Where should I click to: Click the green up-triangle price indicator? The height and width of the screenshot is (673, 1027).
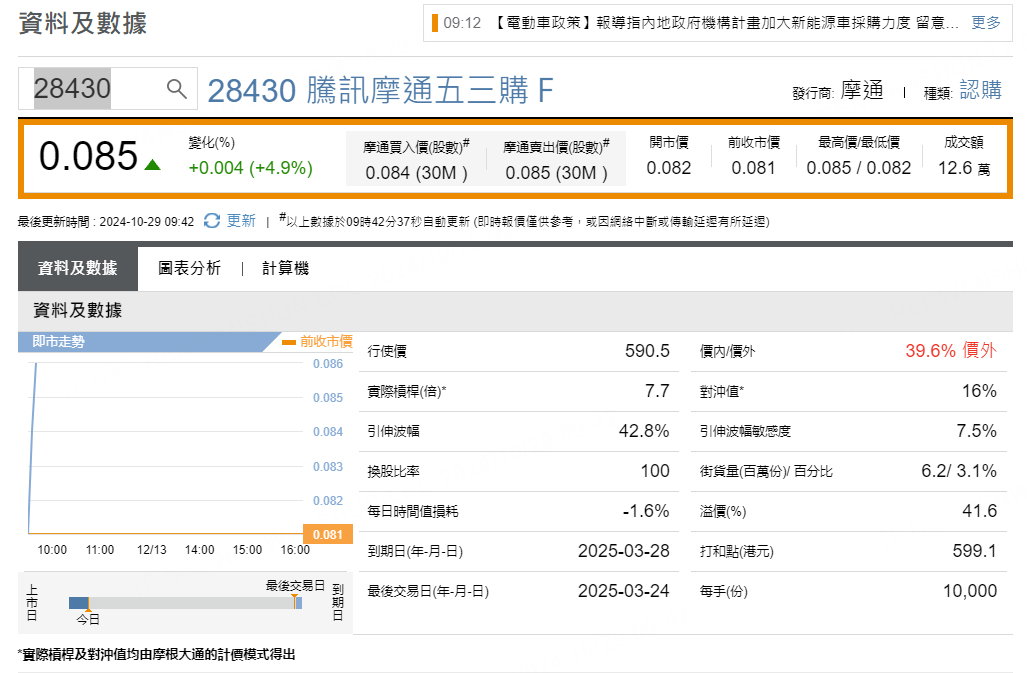pos(153,164)
